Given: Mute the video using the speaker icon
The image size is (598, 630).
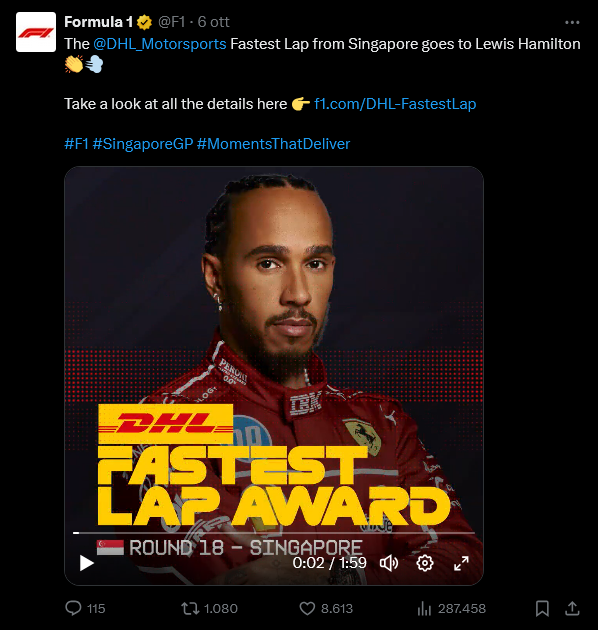Looking at the screenshot, I should pyautogui.click(x=389, y=563).
